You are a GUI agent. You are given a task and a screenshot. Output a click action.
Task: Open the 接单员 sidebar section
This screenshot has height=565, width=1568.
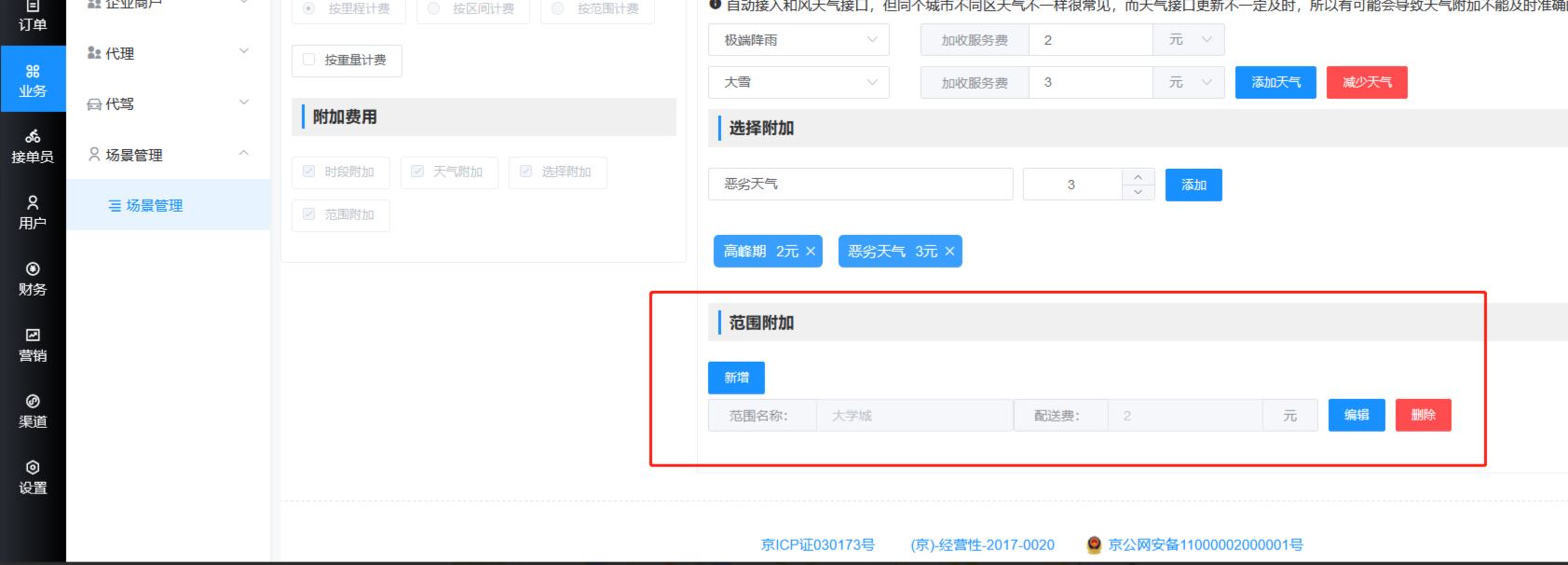click(33, 146)
